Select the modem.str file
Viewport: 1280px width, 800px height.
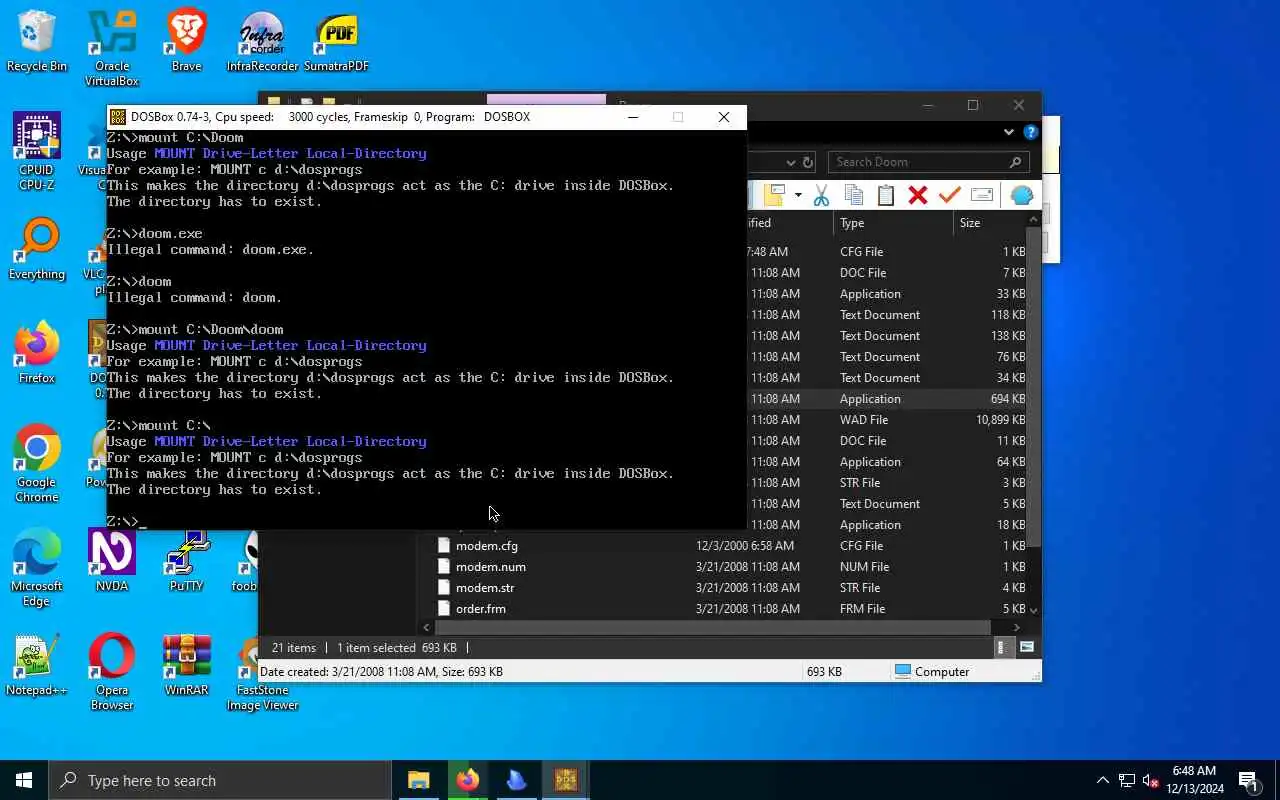click(x=484, y=588)
